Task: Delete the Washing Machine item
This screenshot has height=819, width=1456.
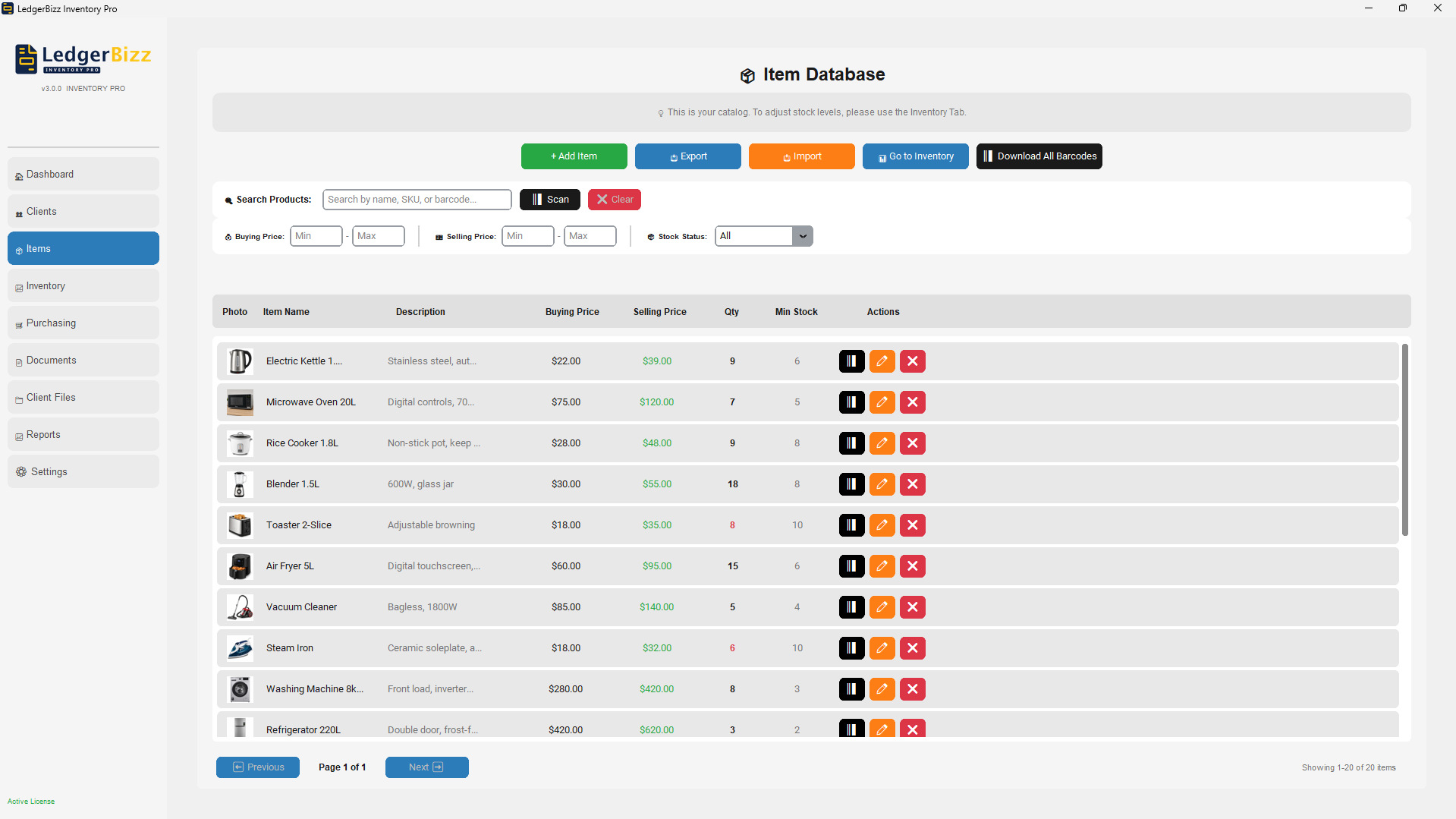Action: coord(912,689)
